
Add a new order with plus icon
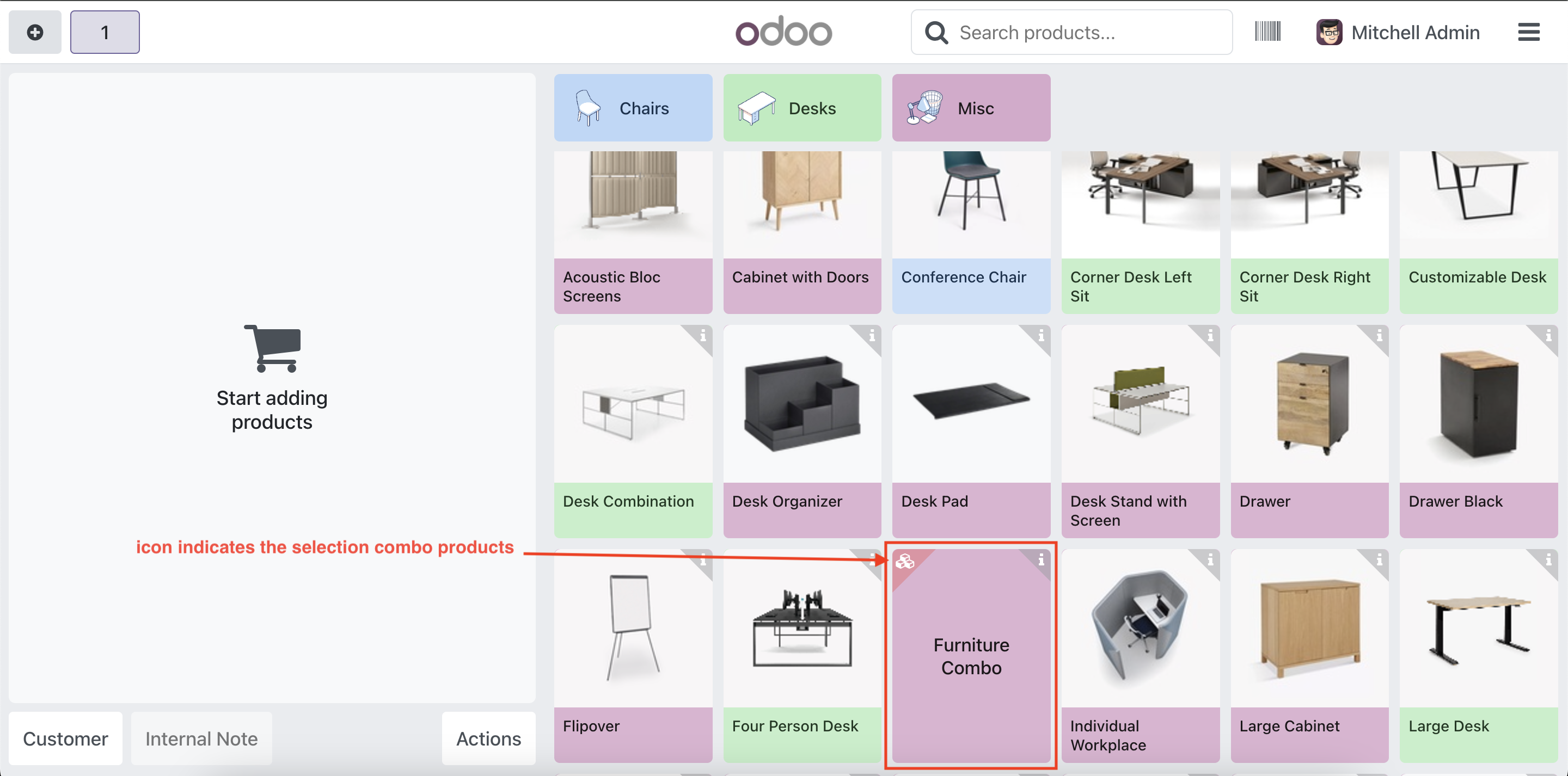pos(35,32)
